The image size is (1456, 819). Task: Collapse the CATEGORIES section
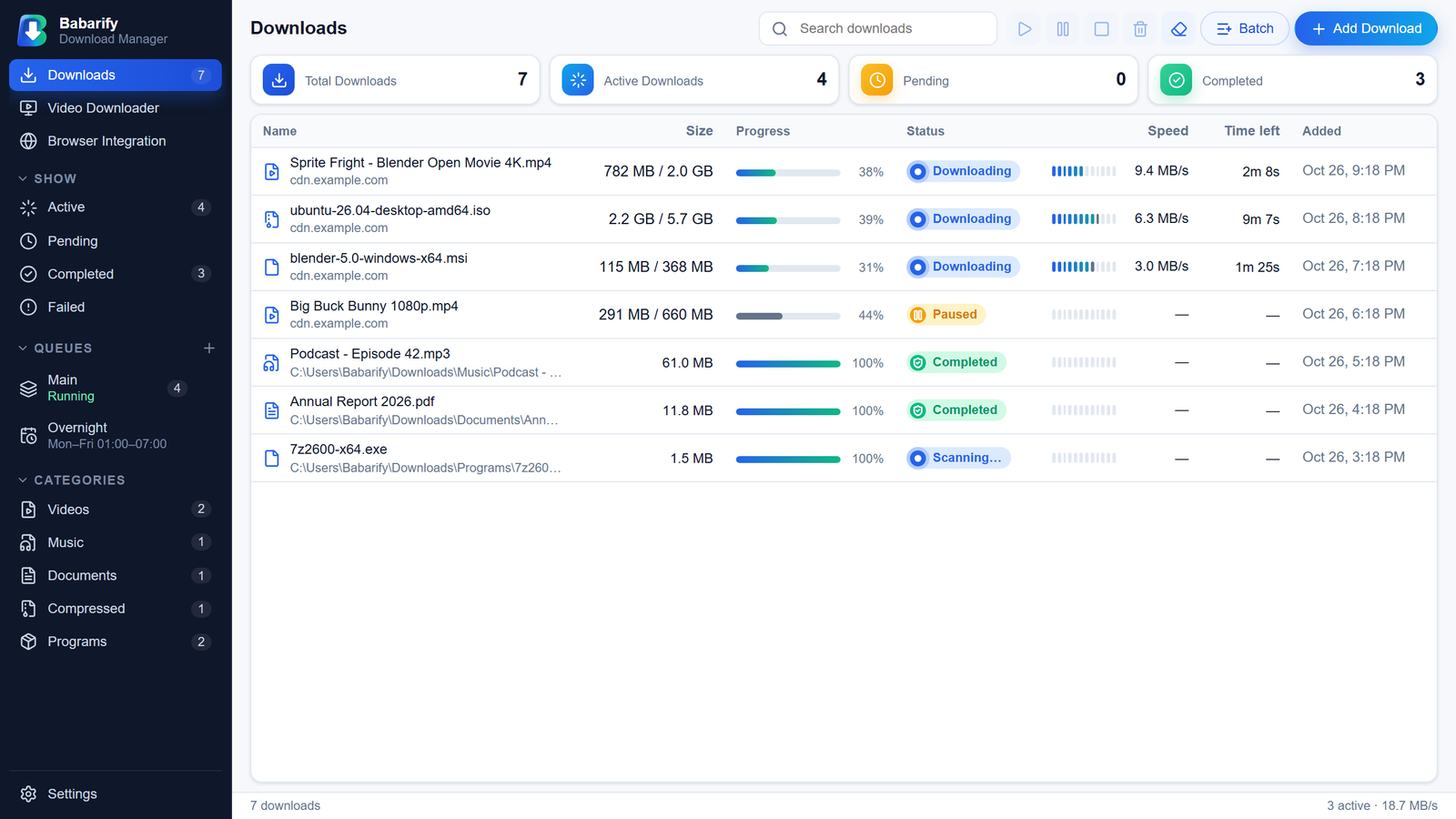(x=71, y=480)
